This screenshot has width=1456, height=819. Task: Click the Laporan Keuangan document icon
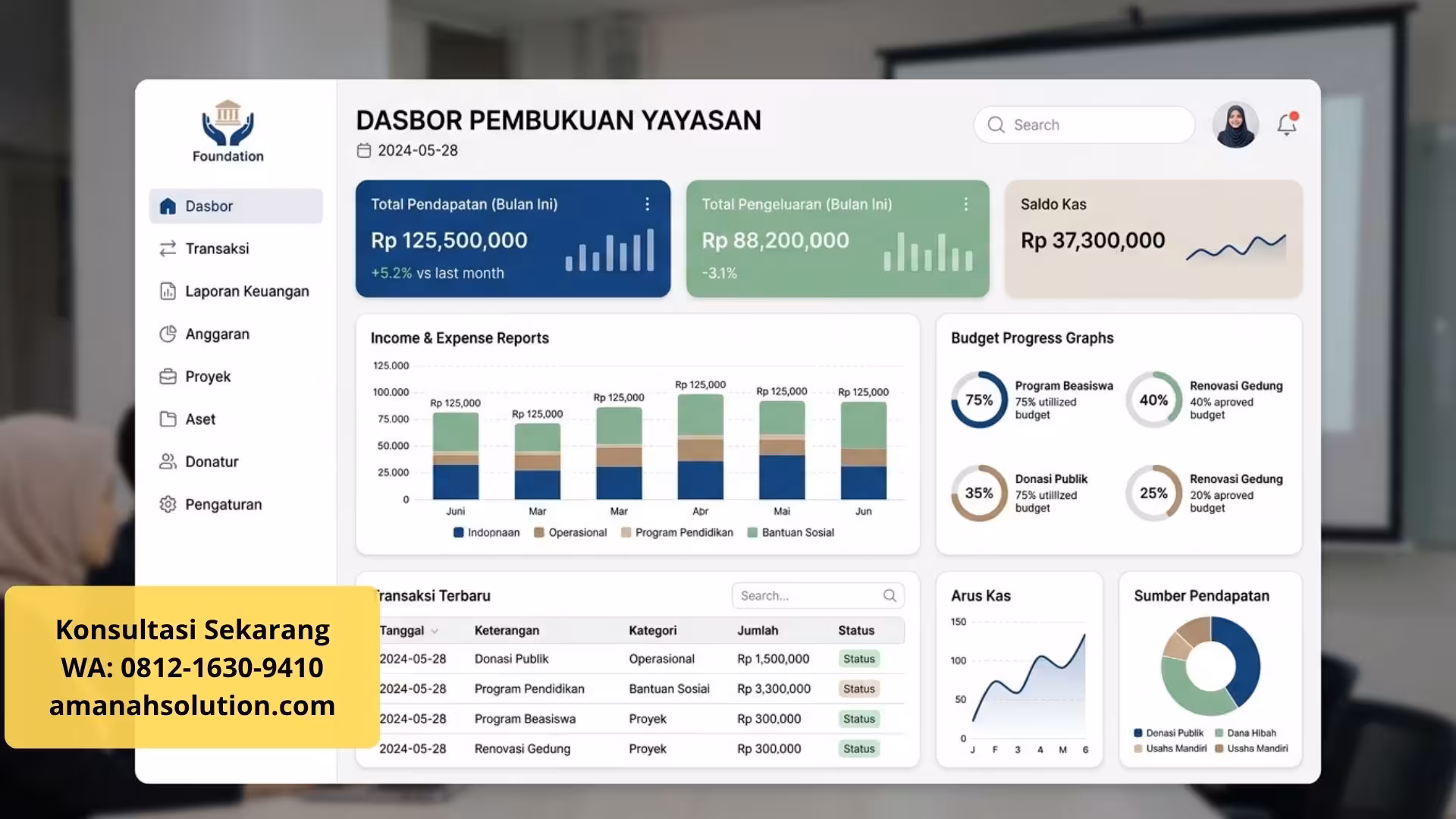coord(168,291)
